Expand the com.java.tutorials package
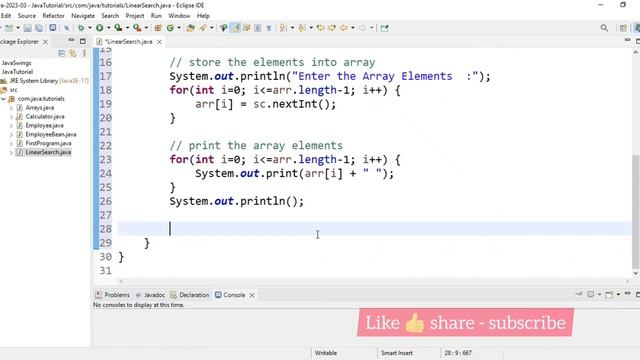The width and height of the screenshot is (640, 360). click(4, 99)
